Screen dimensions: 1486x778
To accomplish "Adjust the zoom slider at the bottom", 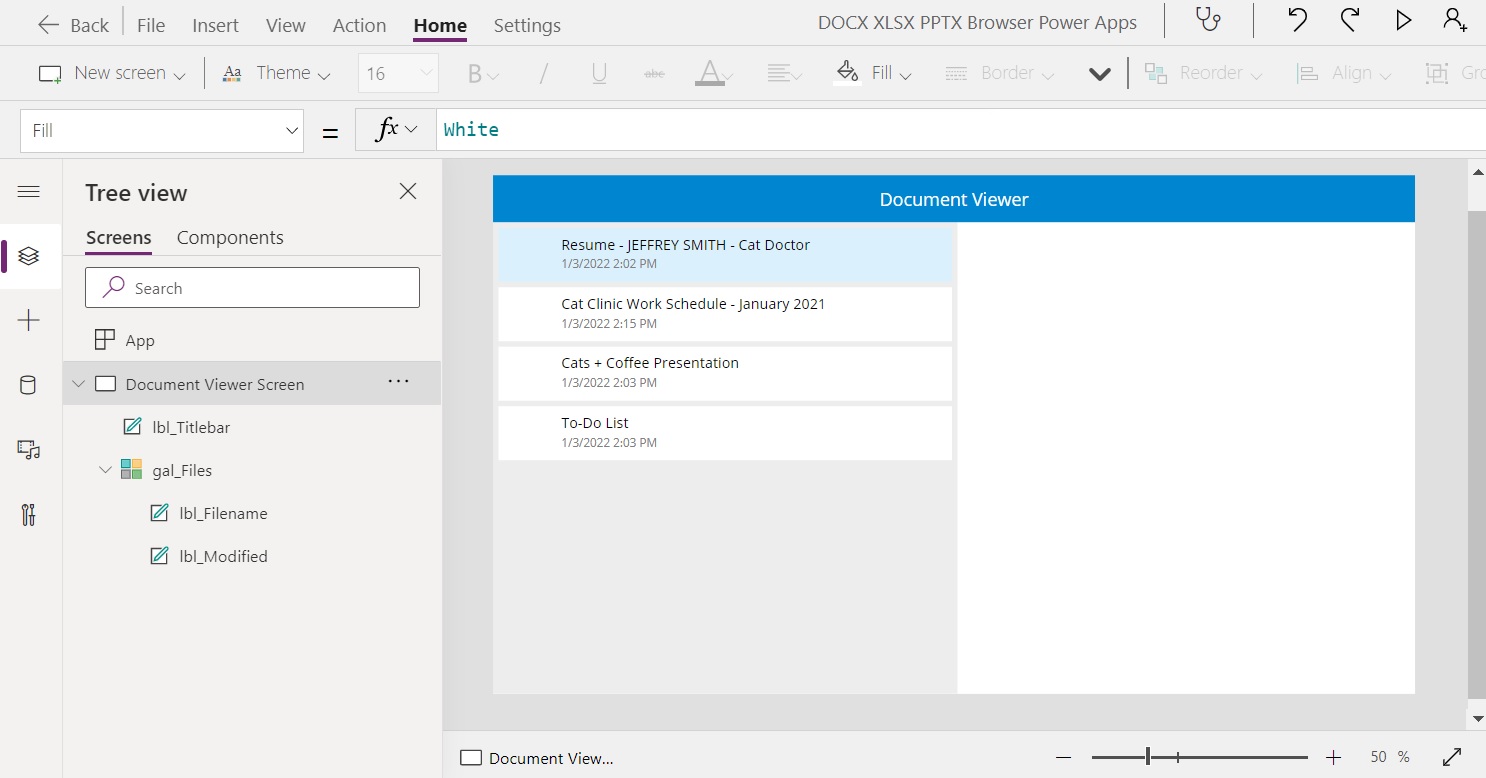I will point(1148,757).
